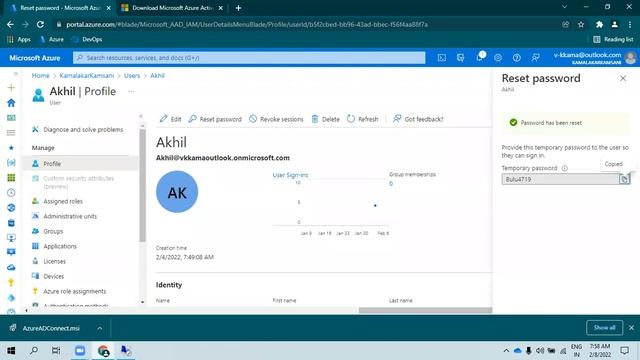
Task: Open the group memberships count 0
Action: [391, 184]
